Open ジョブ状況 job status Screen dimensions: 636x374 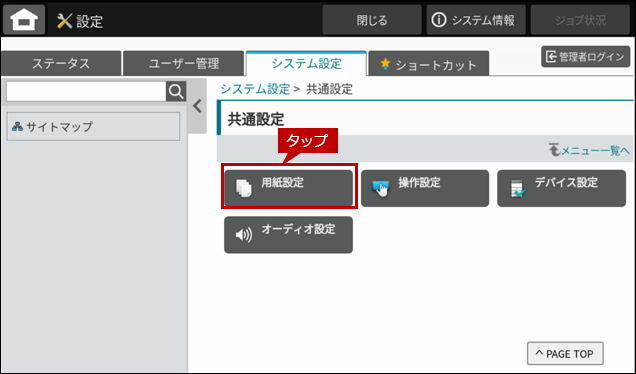pos(580,20)
